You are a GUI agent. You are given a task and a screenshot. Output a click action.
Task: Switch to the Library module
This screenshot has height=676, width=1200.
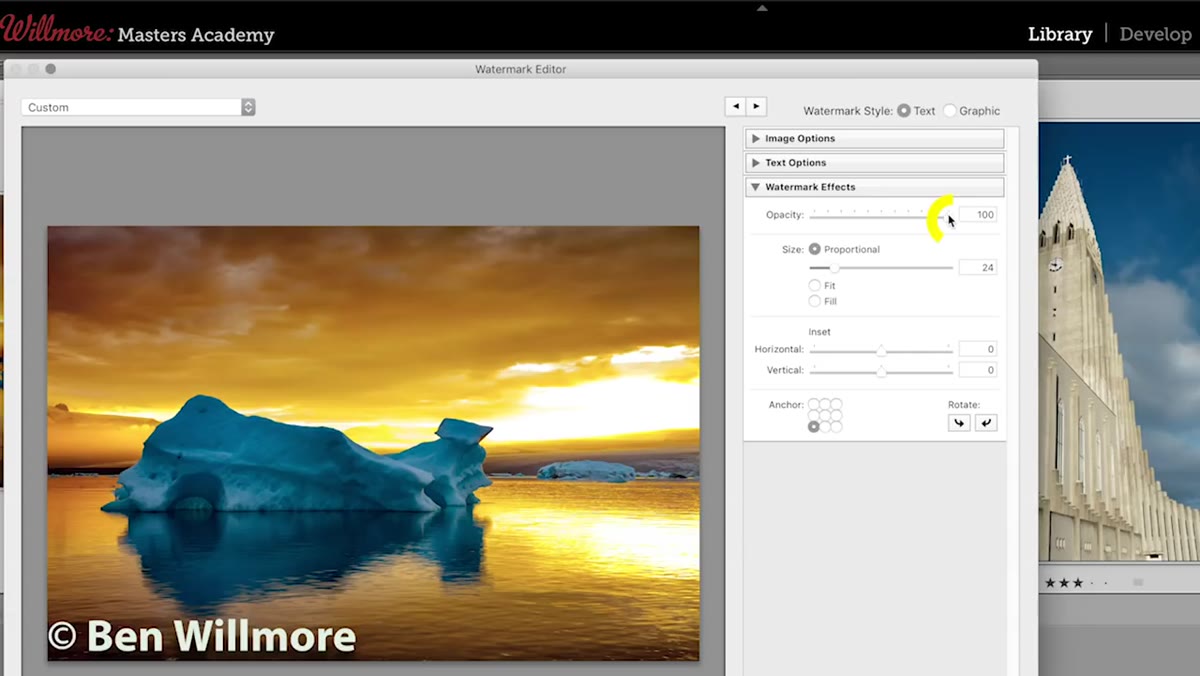tap(1060, 34)
